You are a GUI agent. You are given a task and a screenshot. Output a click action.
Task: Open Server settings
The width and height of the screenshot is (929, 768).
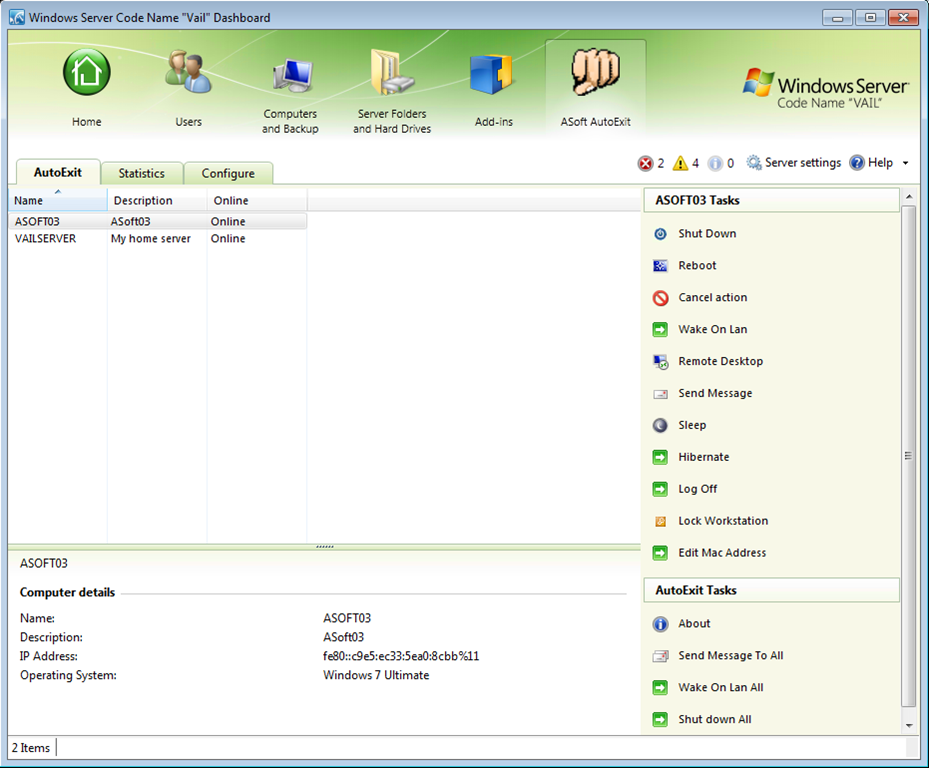pyautogui.click(x=793, y=162)
